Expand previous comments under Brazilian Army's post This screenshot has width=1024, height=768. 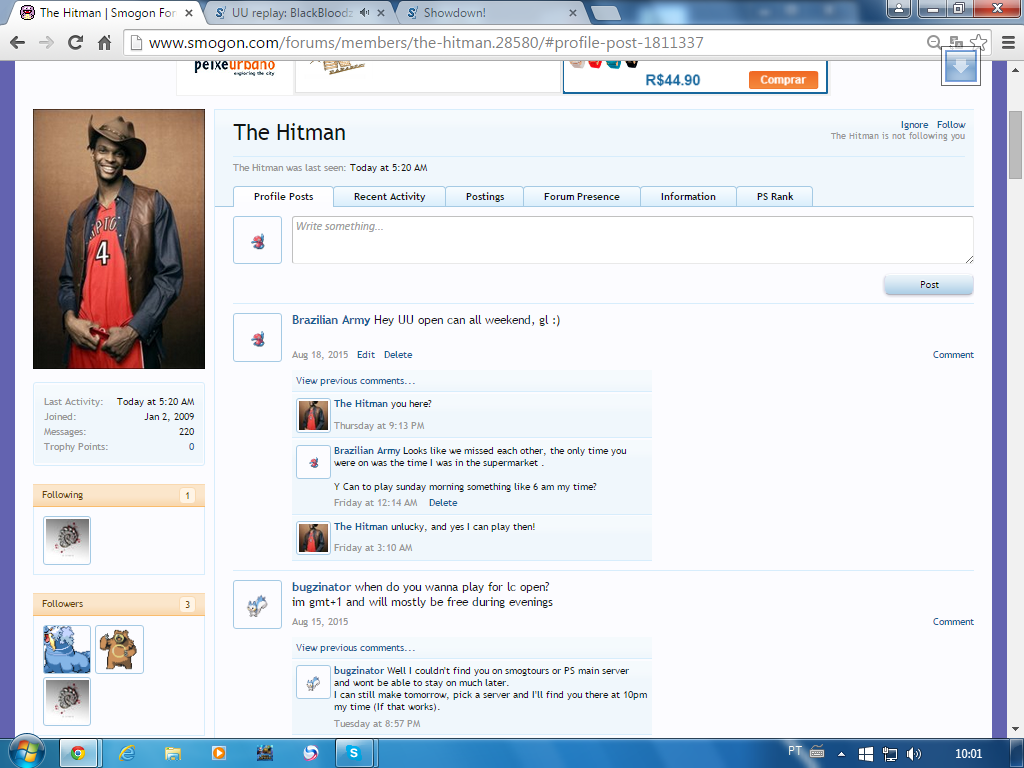(355, 381)
